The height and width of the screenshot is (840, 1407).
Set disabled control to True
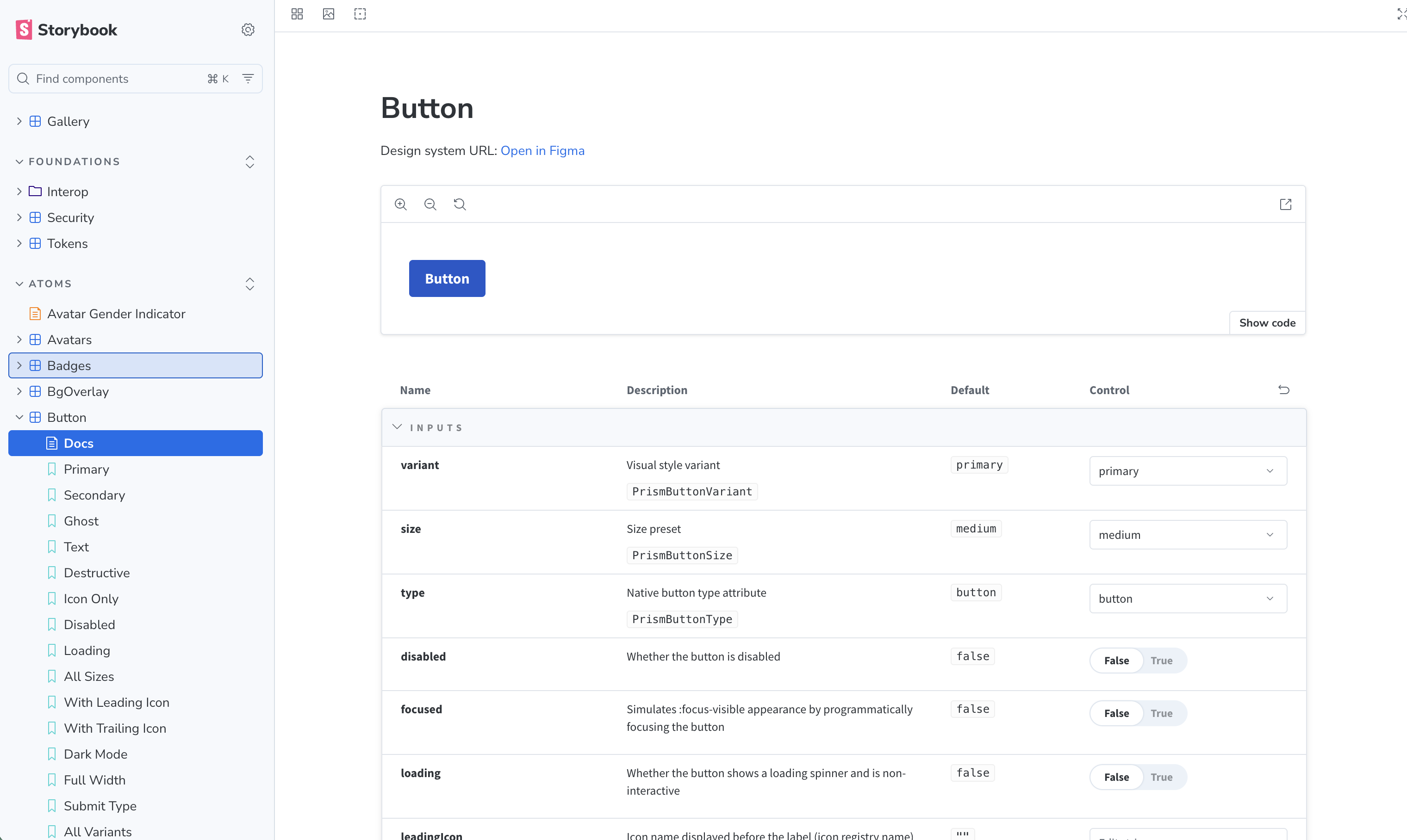pyautogui.click(x=1161, y=661)
